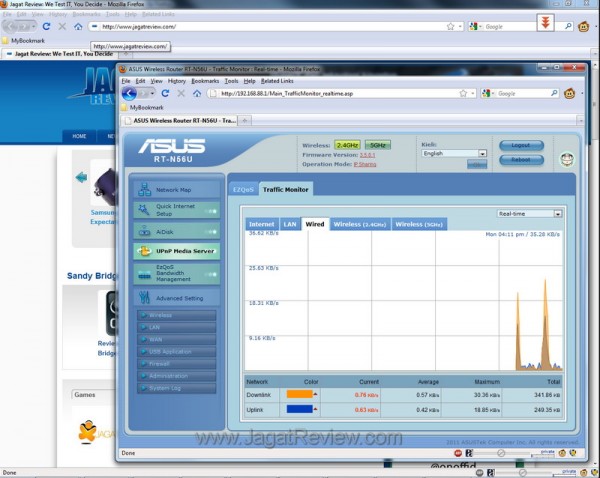Click the help mascot icon in router header
This screenshot has width=600, height=478.
(567, 159)
